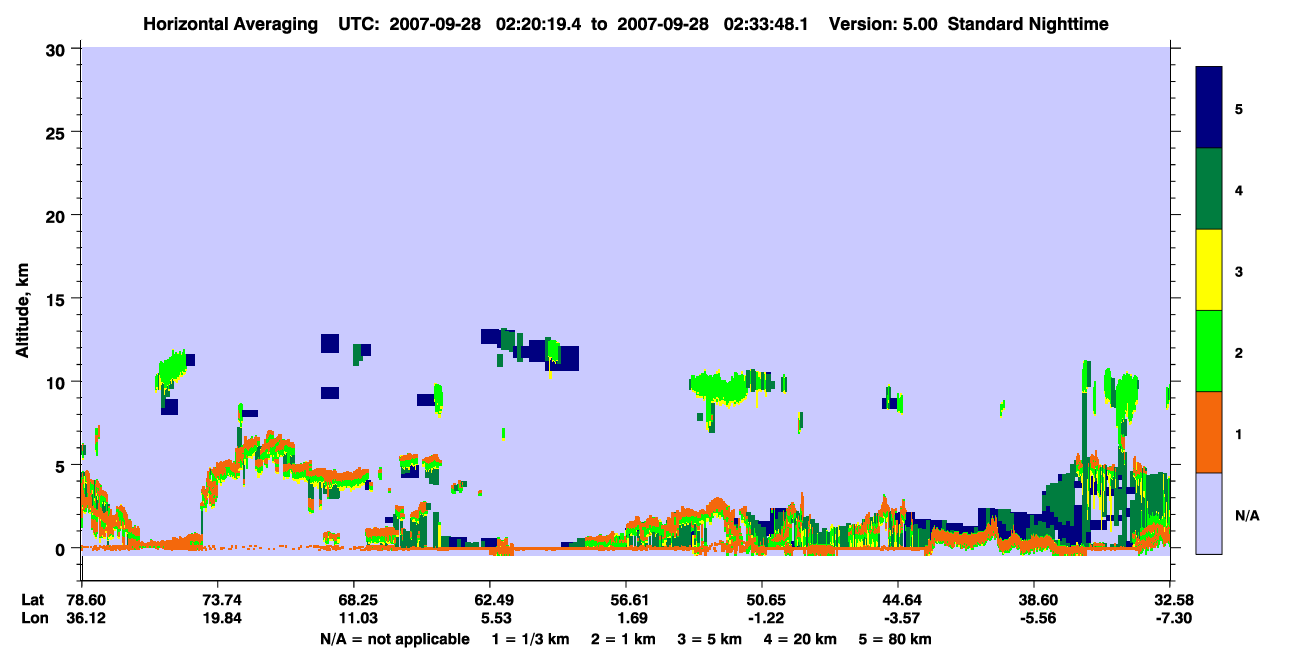1300x667 pixels.
Task: Click the orange colorbar segment labeled 1
Action: tap(1209, 432)
